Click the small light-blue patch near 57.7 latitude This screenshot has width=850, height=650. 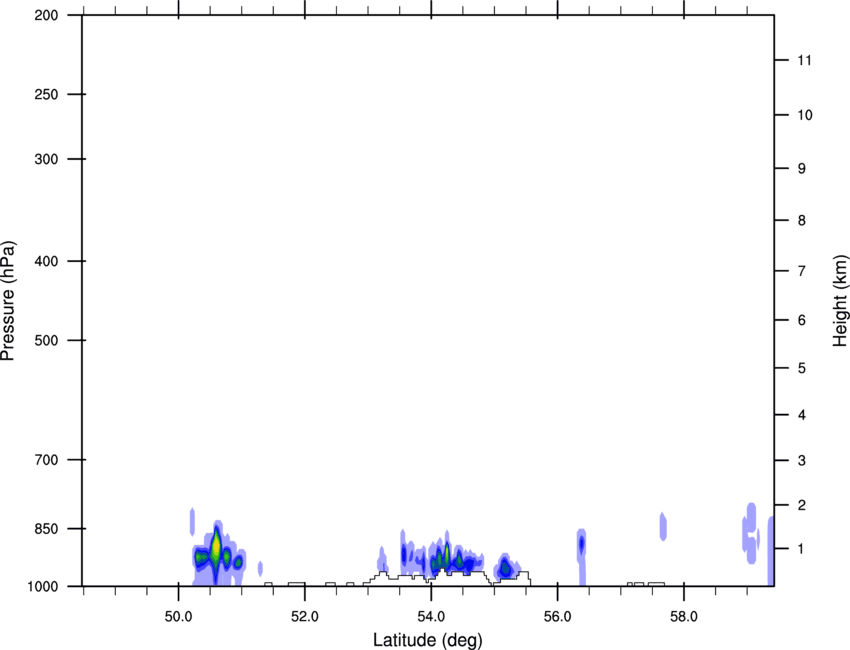coord(662,526)
